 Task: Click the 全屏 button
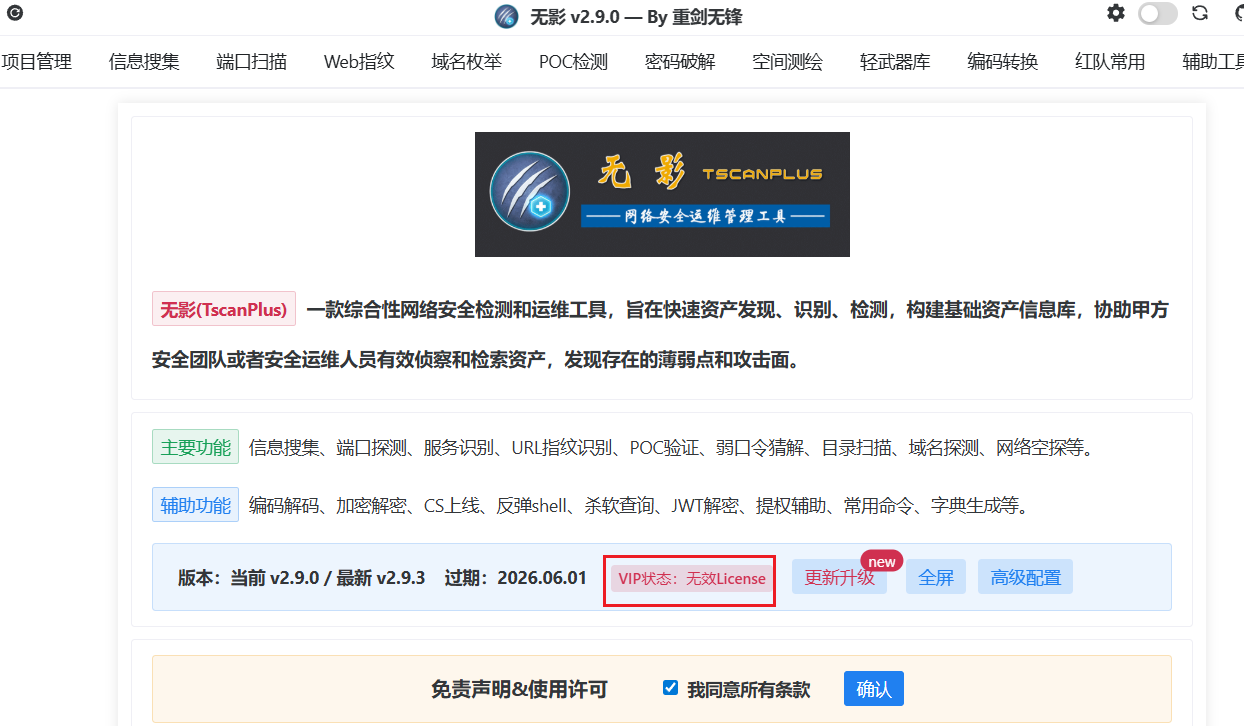[936, 577]
